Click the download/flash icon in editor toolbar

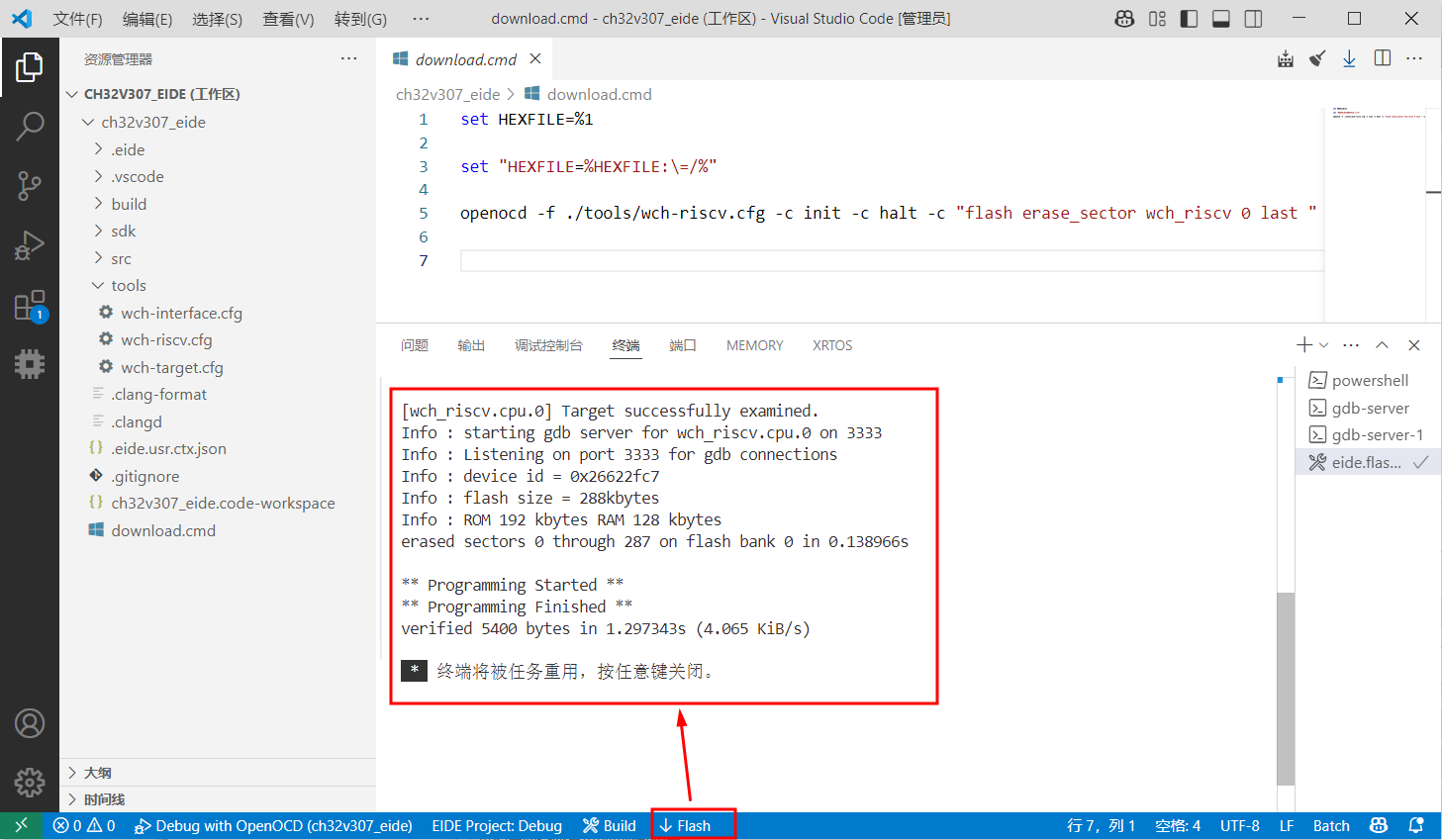1349,59
